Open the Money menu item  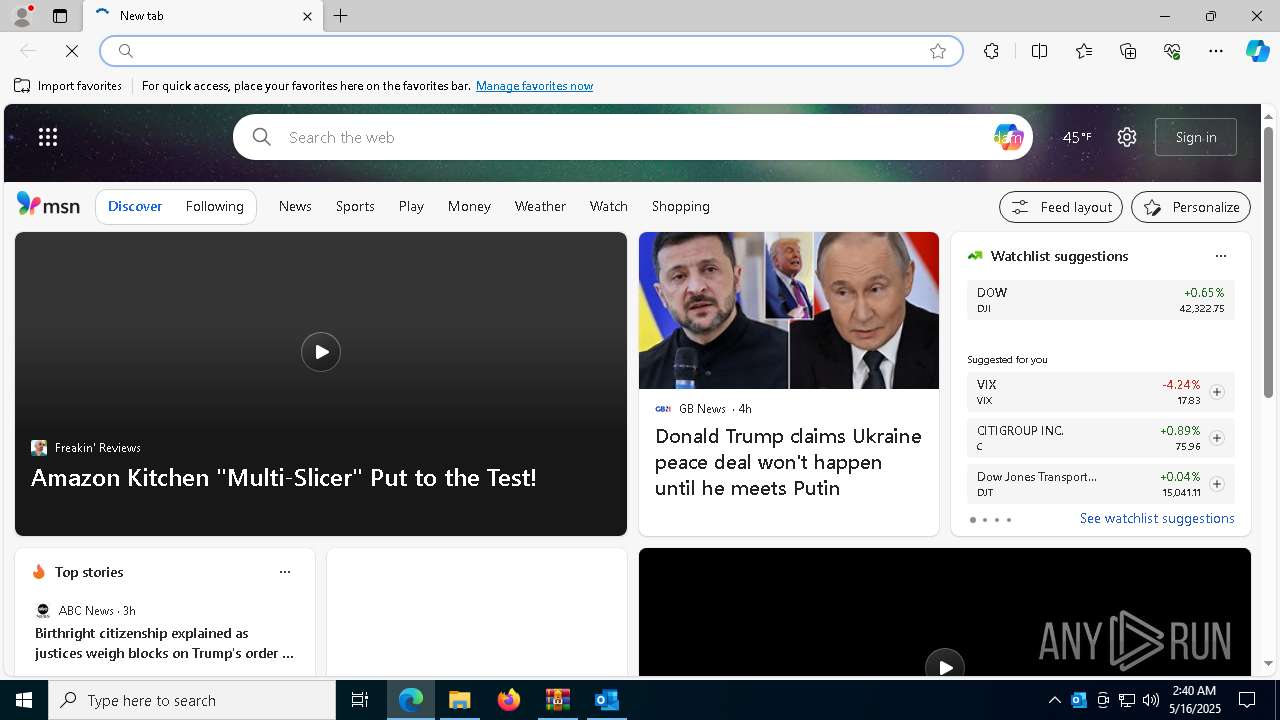(x=469, y=206)
